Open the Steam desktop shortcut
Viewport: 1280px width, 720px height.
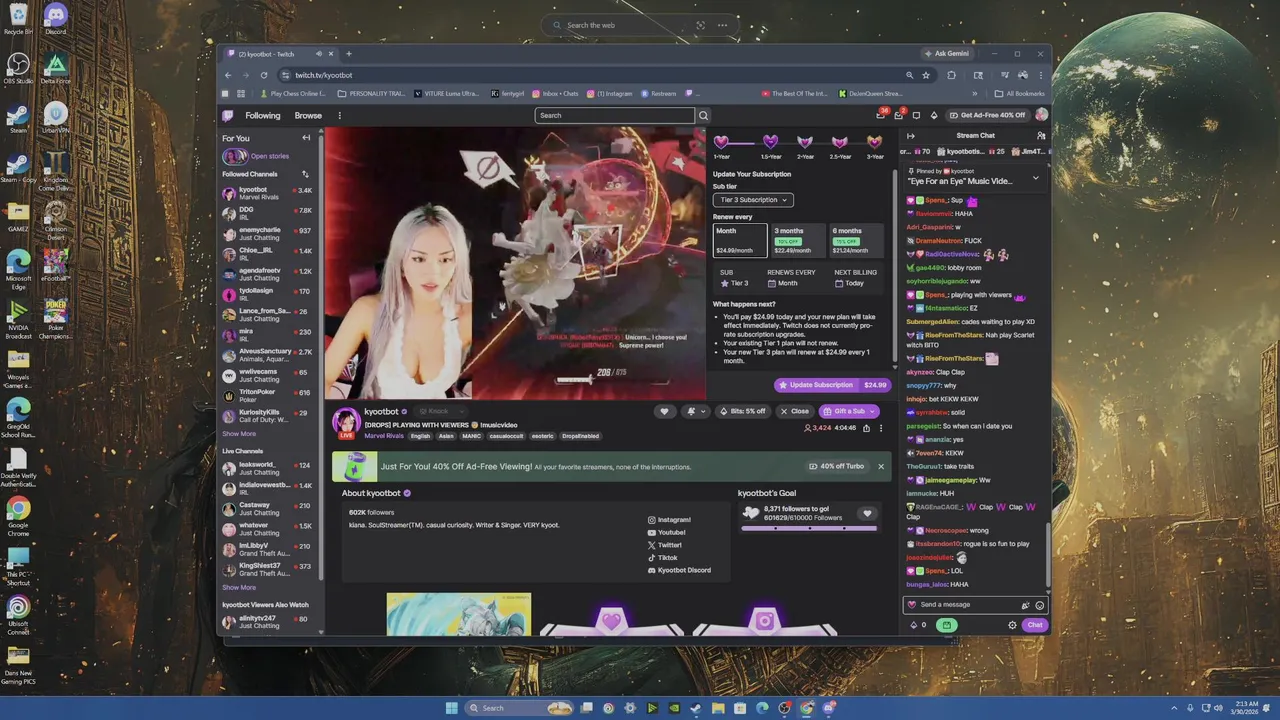(18, 117)
